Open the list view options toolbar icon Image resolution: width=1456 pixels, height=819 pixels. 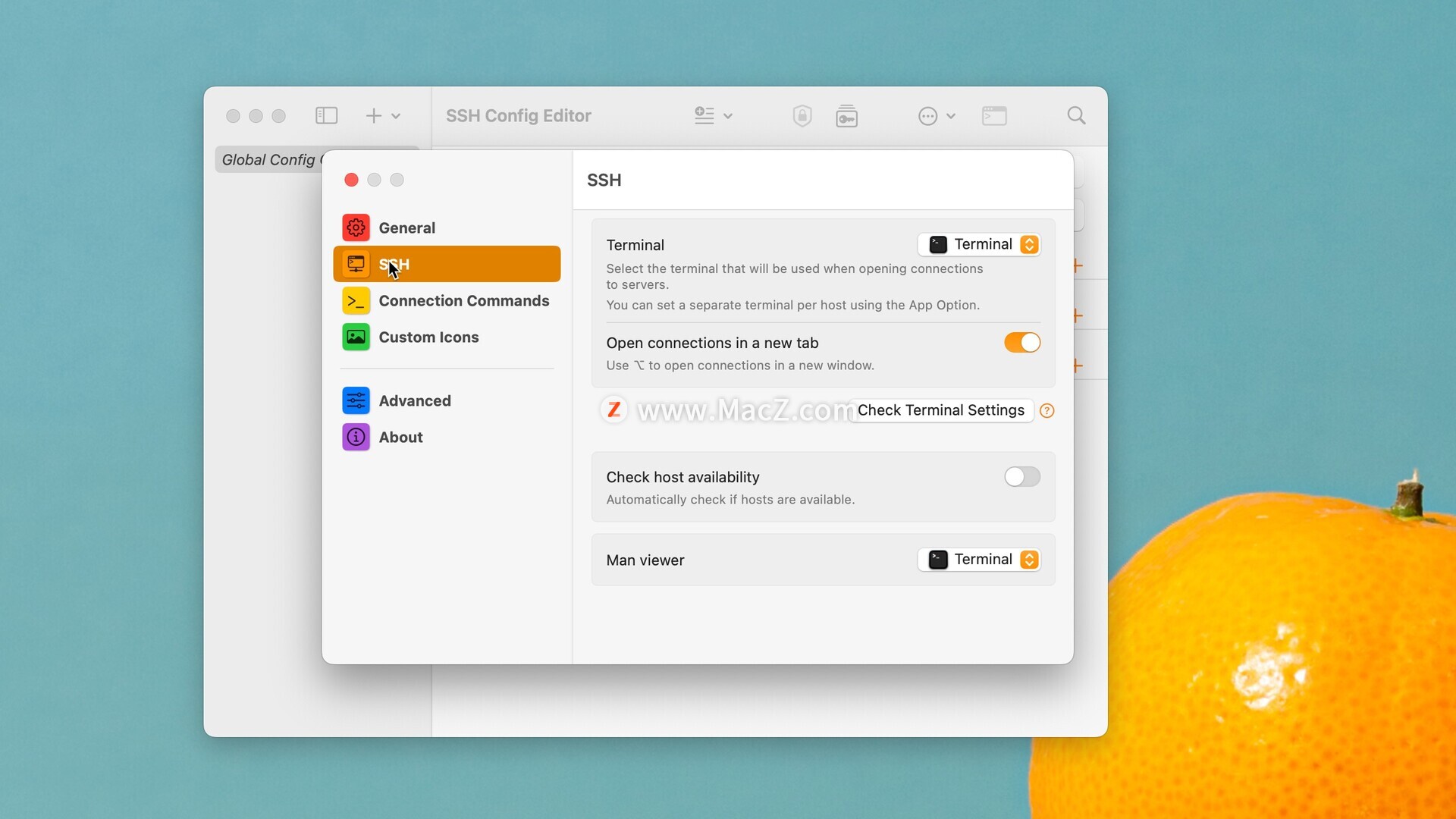[x=704, y=115]
